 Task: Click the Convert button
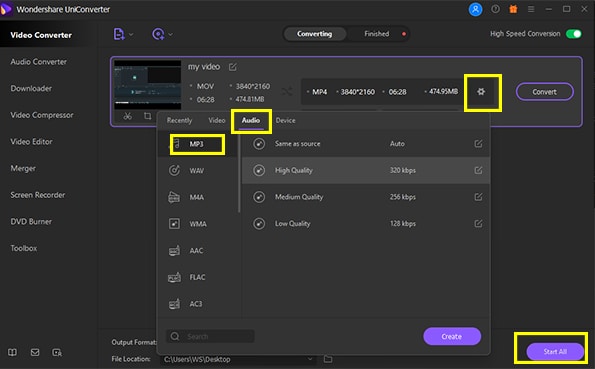(544, 91)
